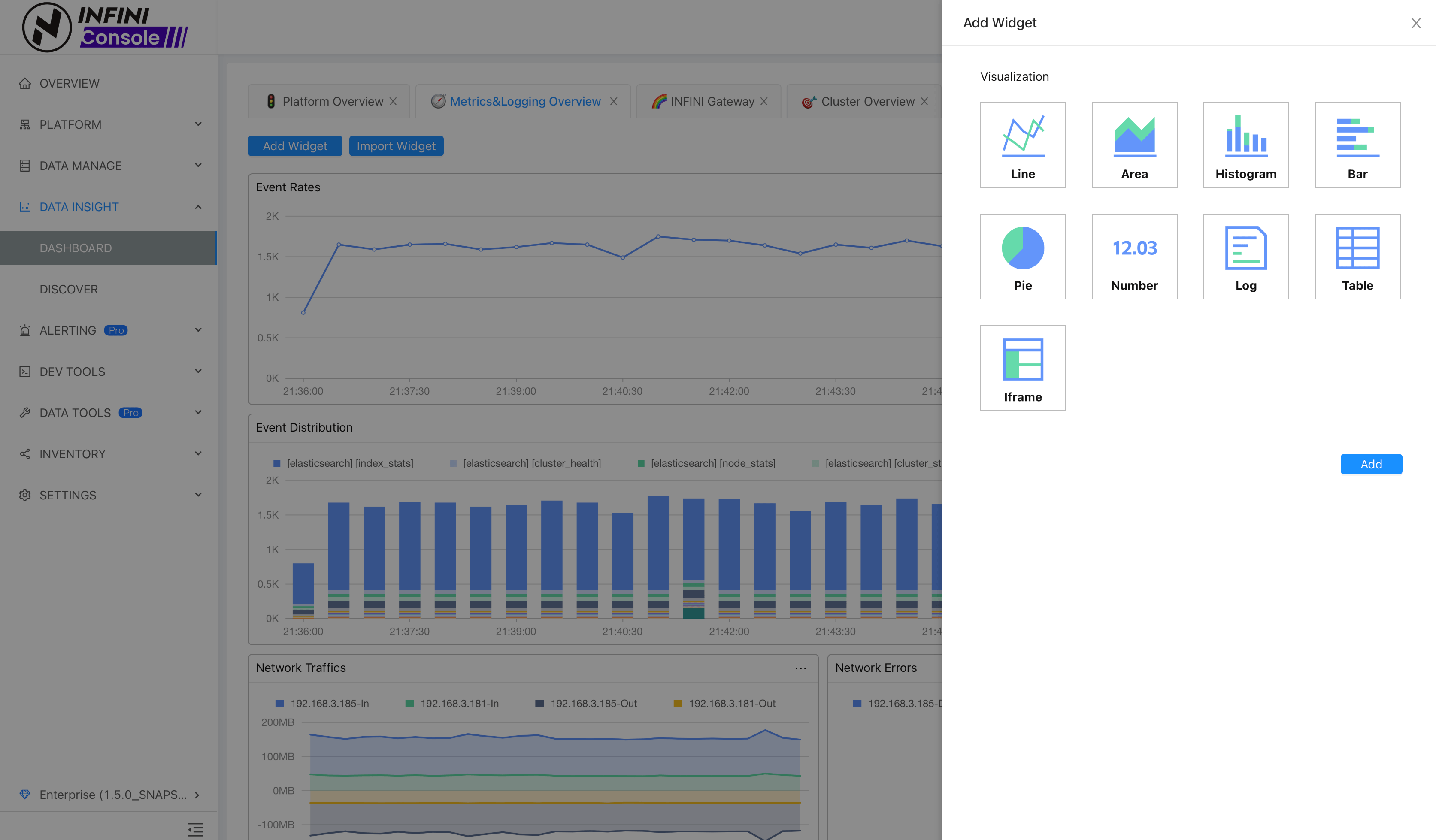Close the Metrics&Logging Overview tab
This screenshot has width=1436, height=840.
pos(614,101)
